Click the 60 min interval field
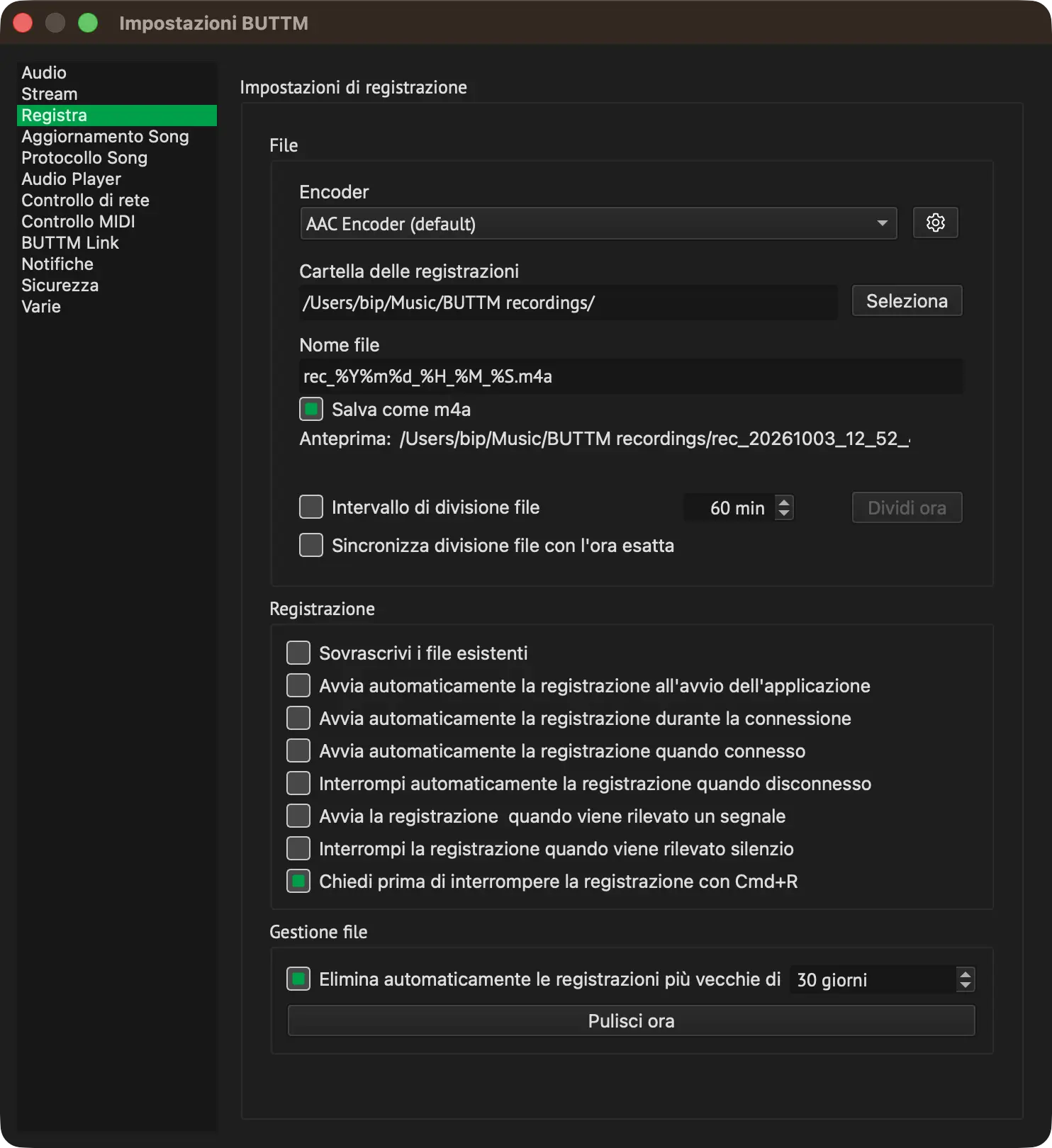The width and height of the screenshot is (1052, 1148). [729, 507]
